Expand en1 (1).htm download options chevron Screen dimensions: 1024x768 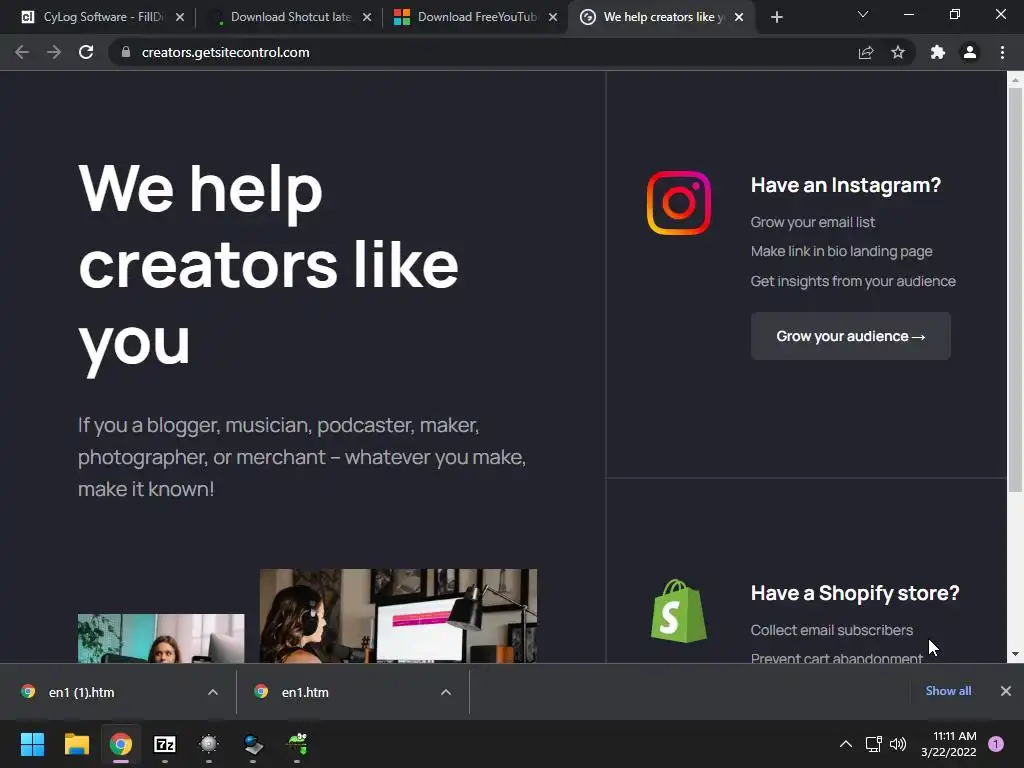click(x=213, y=692)
